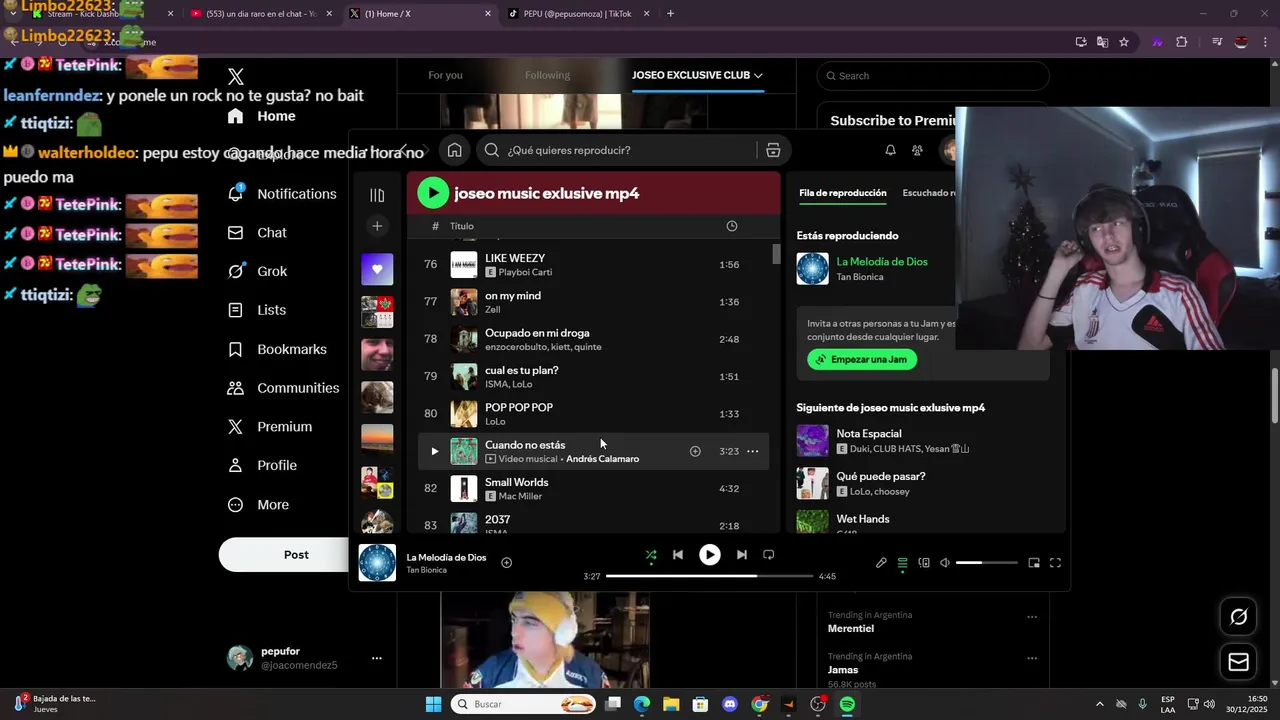Open more options for Merentiel trend
The height and width of the screenshot is (720, 1280).
[1032, 617]
